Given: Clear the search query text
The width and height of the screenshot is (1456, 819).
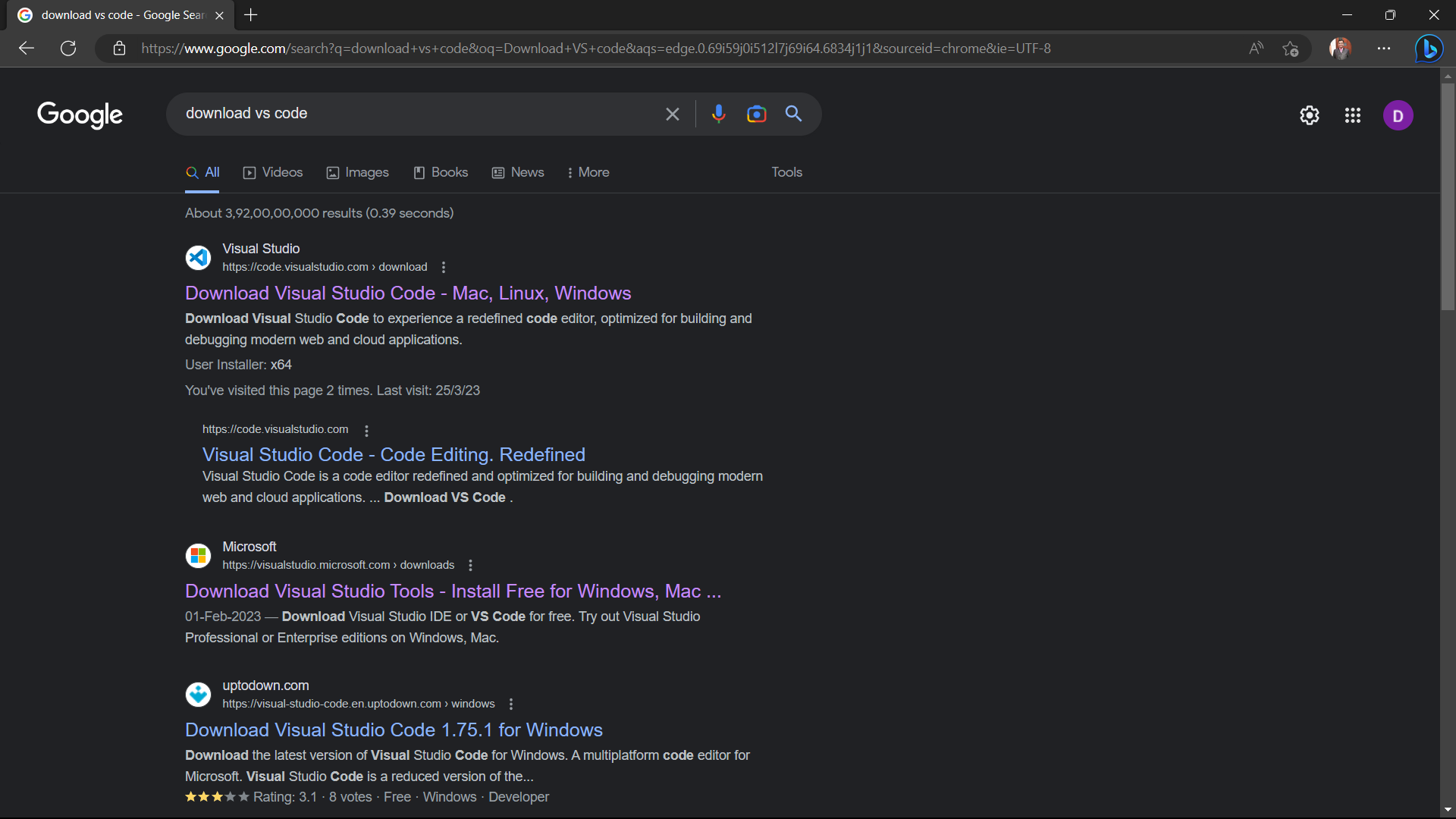Looking at the screenshot, I should click(x=672, y=114).
